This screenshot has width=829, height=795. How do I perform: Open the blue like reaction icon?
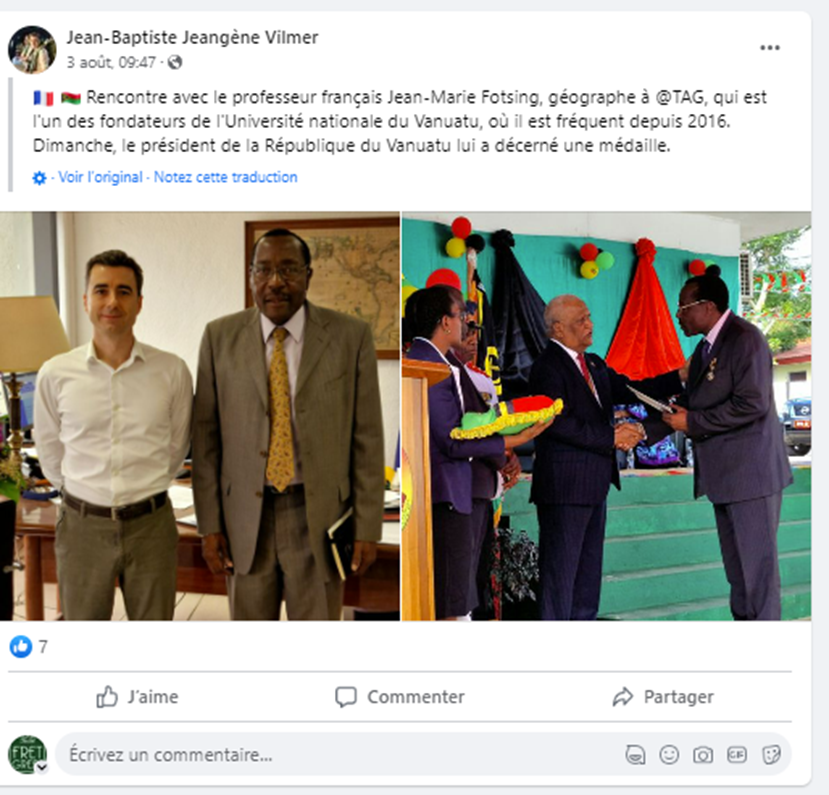click(x=21, y=646)
